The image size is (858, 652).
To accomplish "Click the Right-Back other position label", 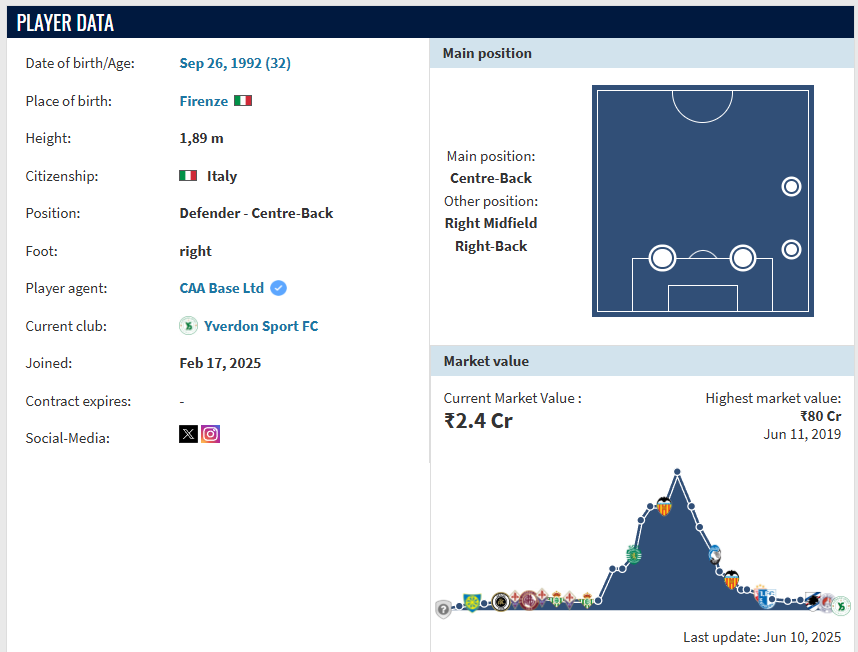I will (x=491, y=246).
